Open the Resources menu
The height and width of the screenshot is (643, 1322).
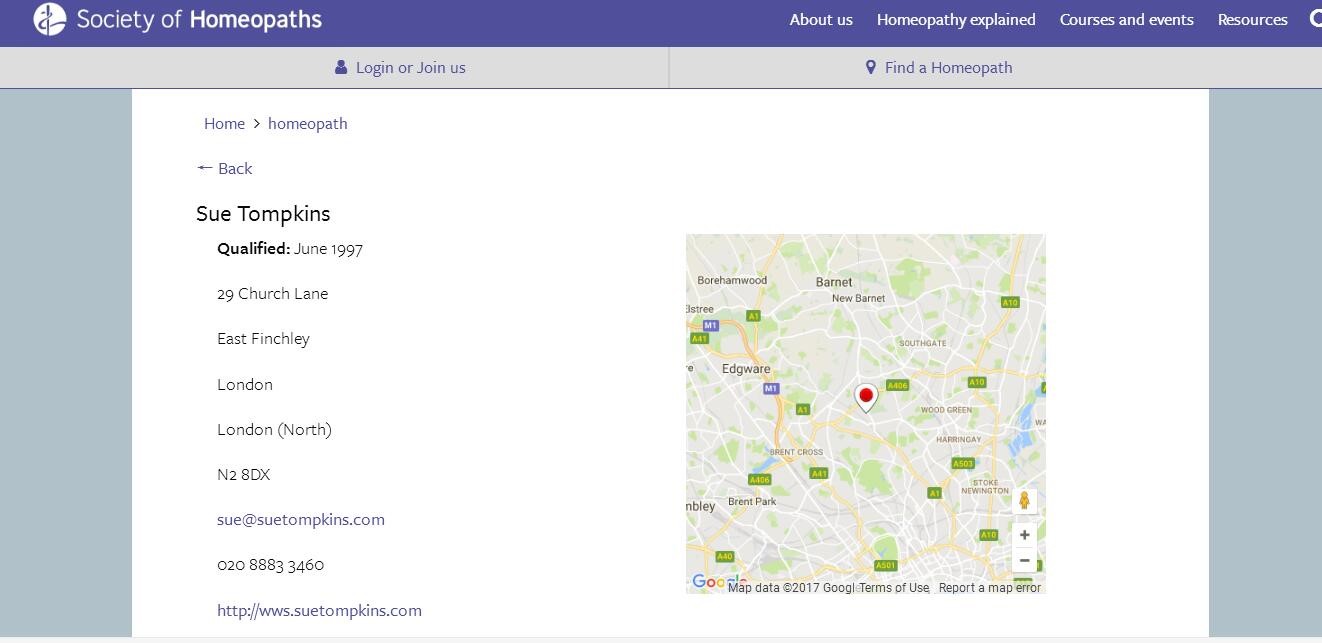coord(1252,20)
